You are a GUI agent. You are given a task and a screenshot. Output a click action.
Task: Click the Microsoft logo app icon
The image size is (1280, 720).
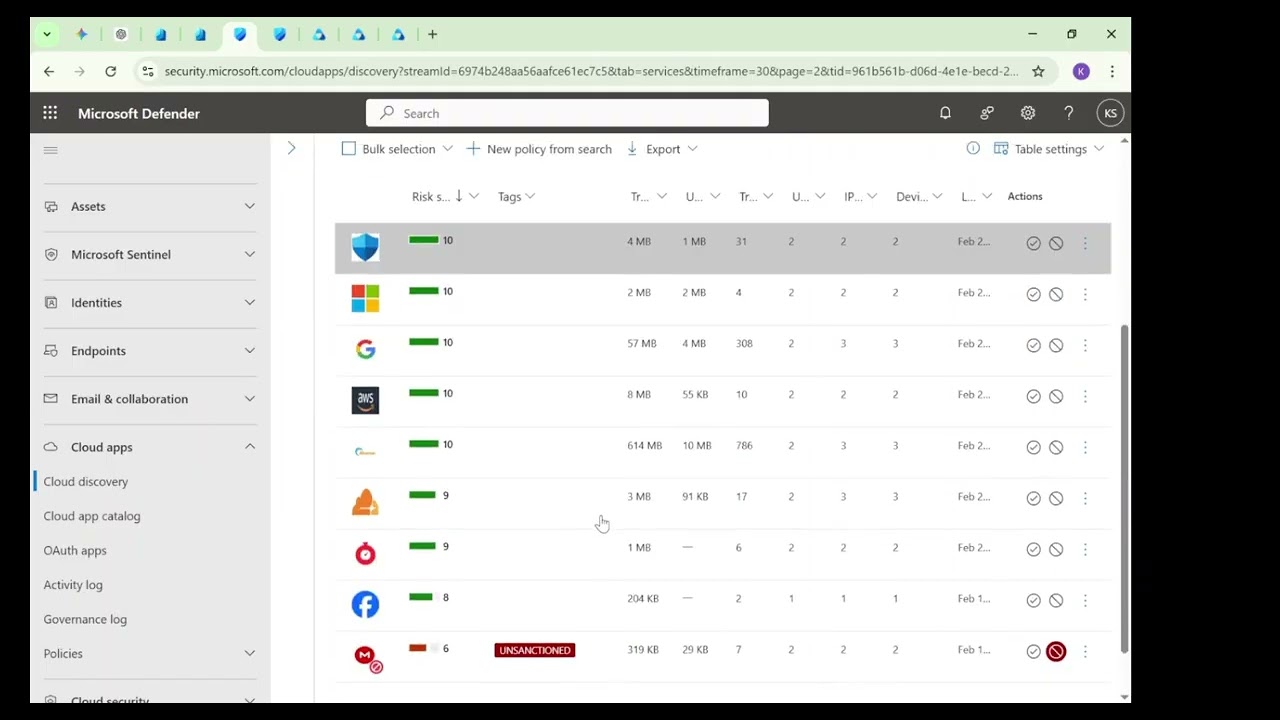pyautogui.click(x=365, y=298)
